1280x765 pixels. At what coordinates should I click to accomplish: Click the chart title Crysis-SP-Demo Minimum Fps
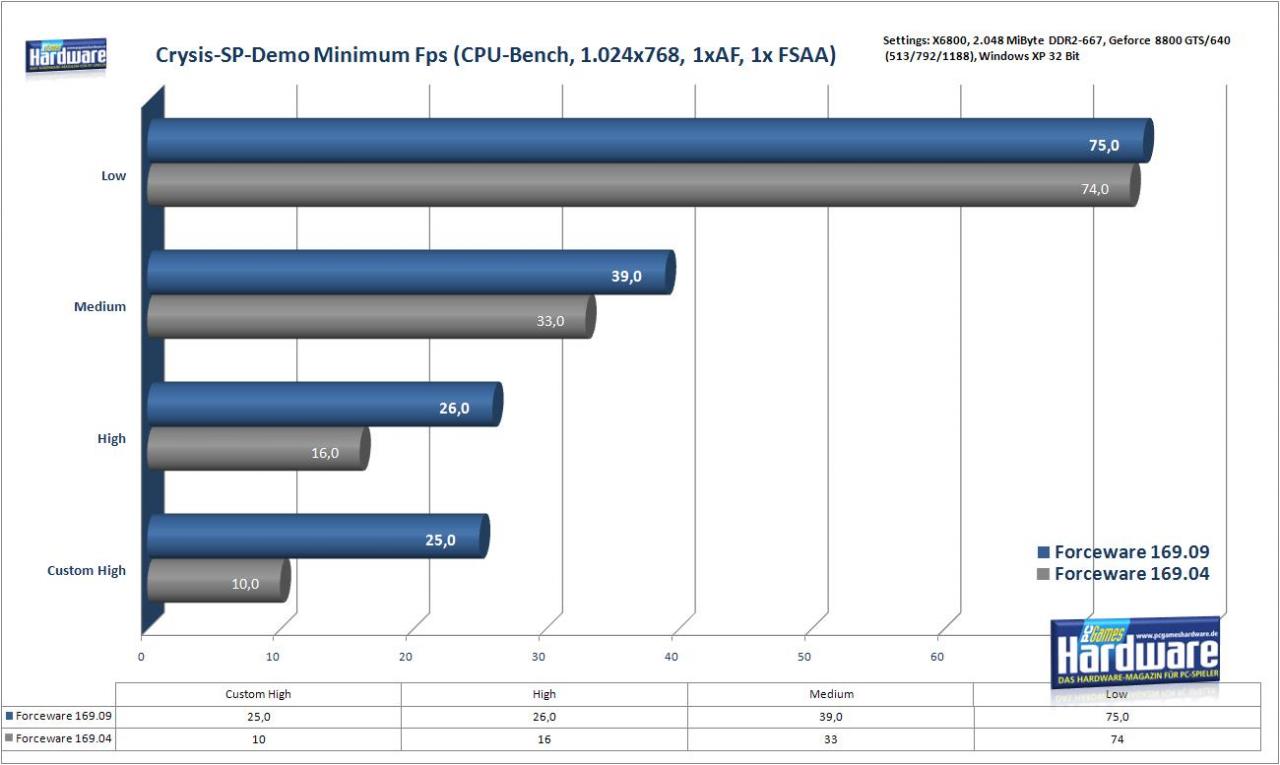(x=496, y=56)
